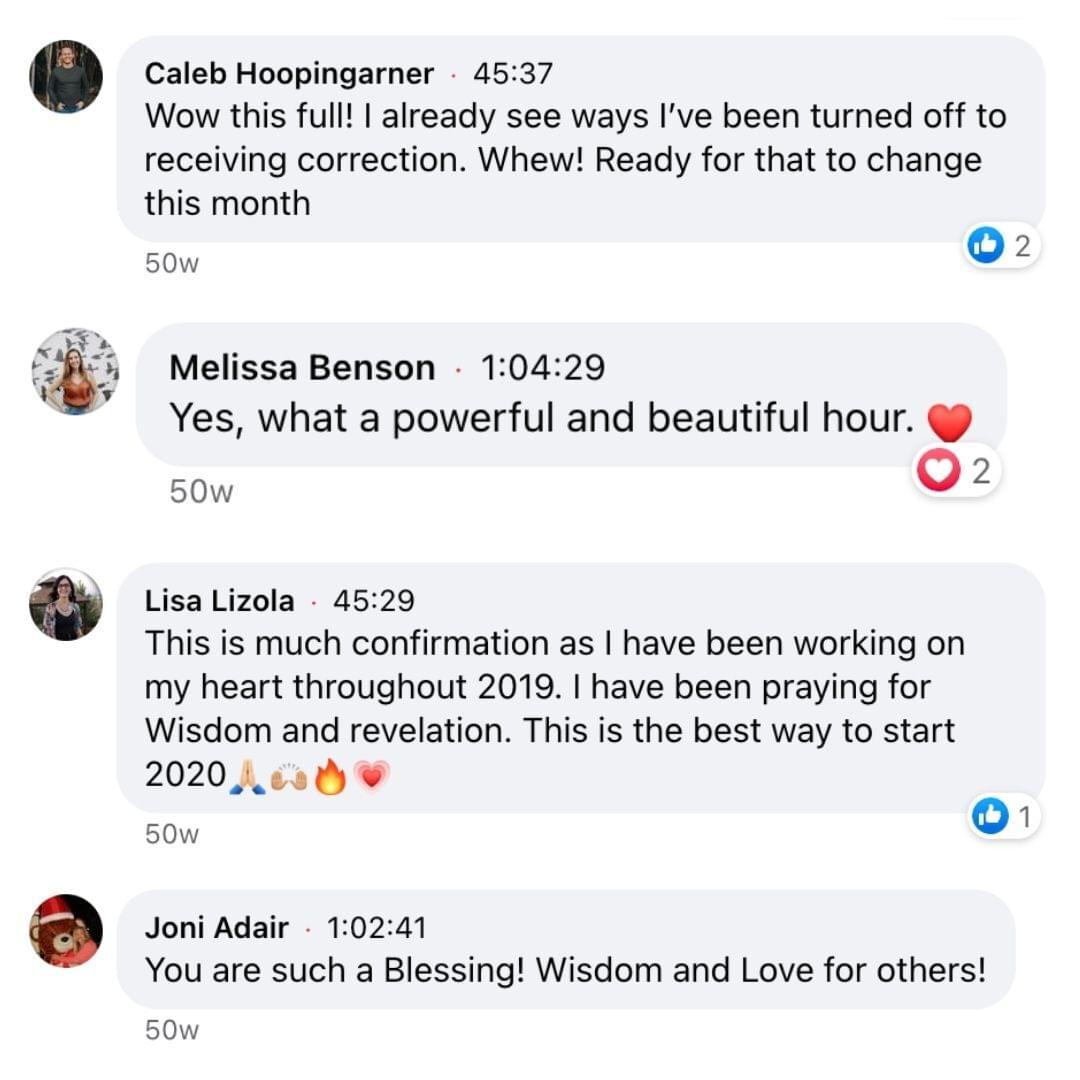Click the 50w date under Caleb's comment
This screenshot has height=1080, width=1080.
[x=173, y=264]
